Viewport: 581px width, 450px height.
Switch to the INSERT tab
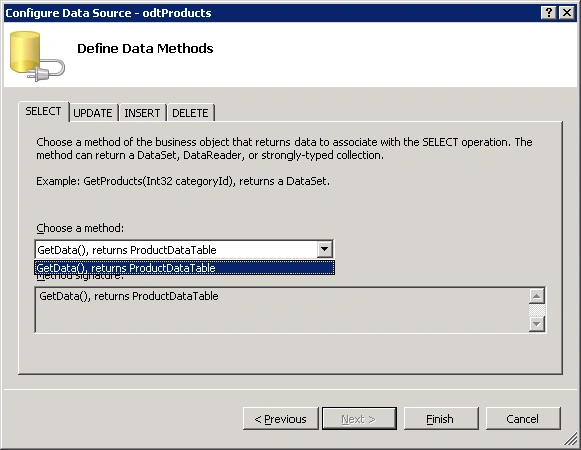[142, 113]
